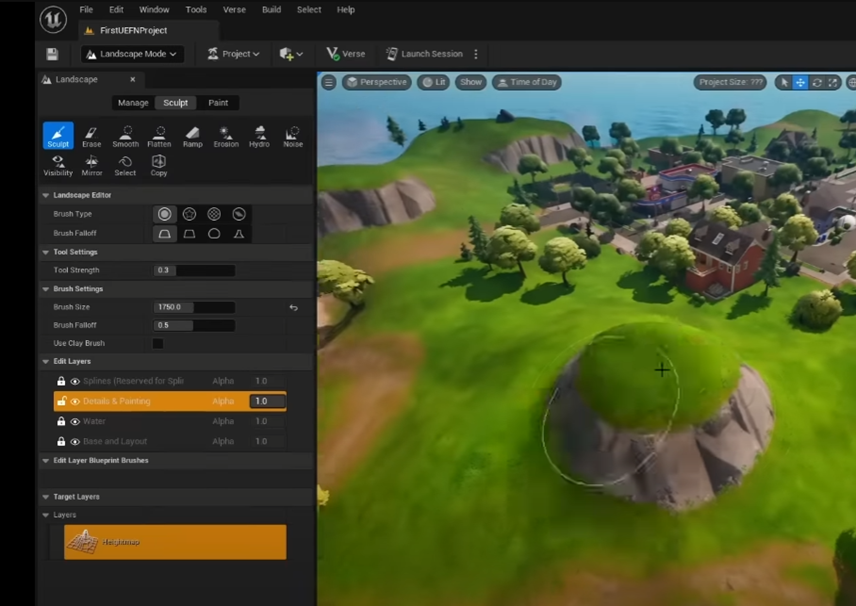Collapse the Tool Settings section
The height and width of the screenshot is (606, 856).
coord(46,252)
